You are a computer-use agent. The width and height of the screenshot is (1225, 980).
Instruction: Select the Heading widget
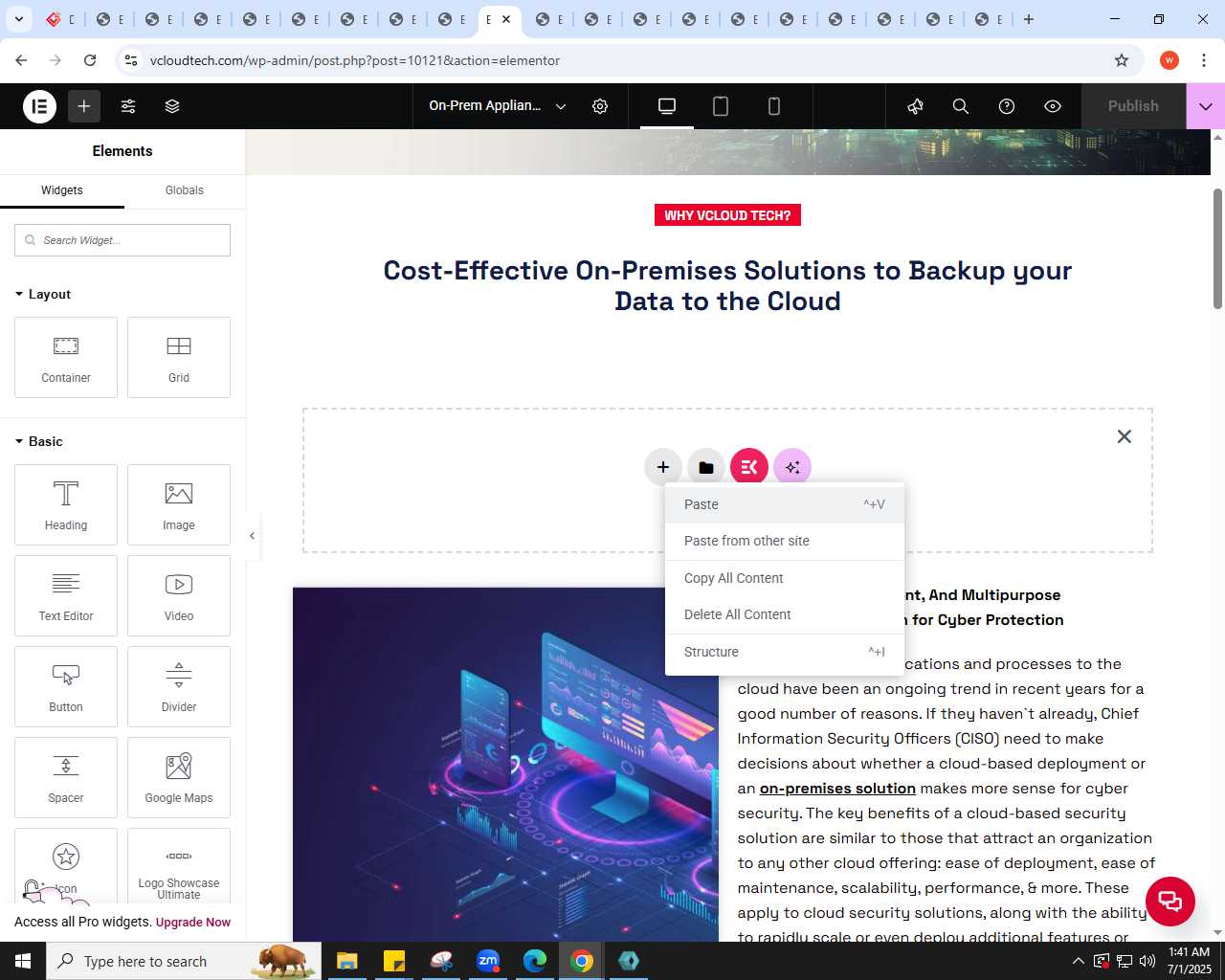coord(66,504)
